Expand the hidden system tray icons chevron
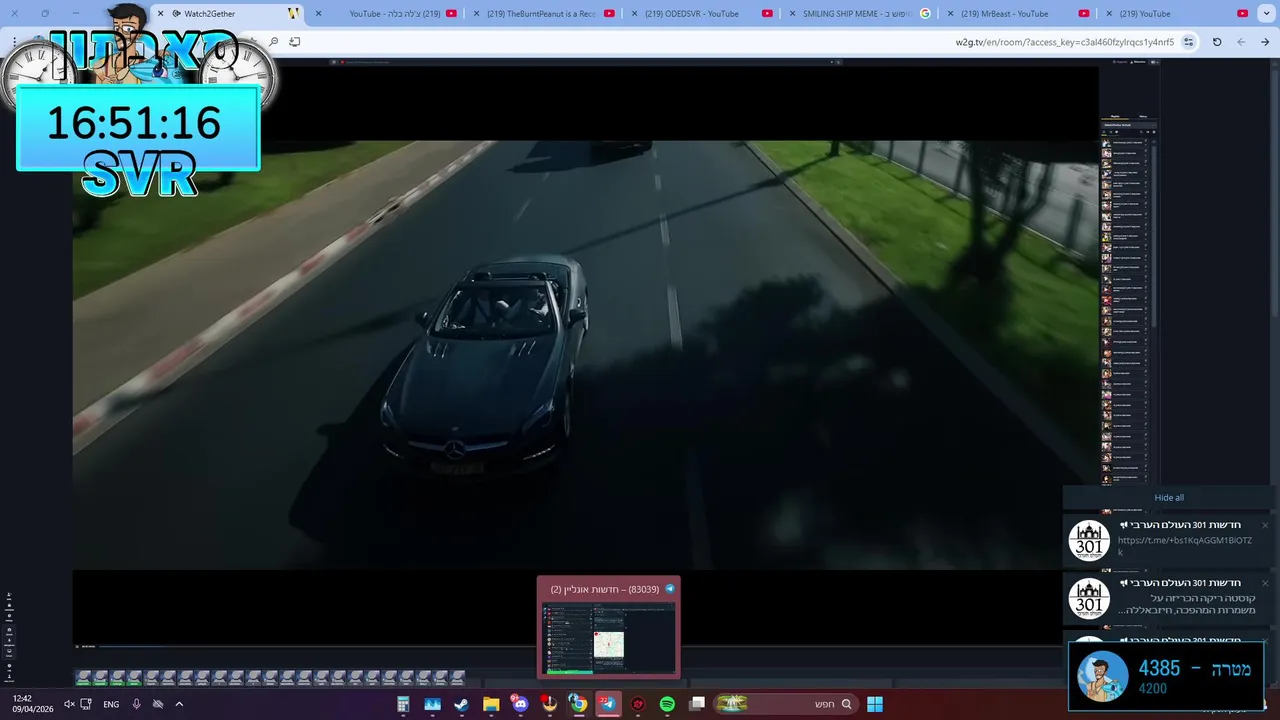 179,704
